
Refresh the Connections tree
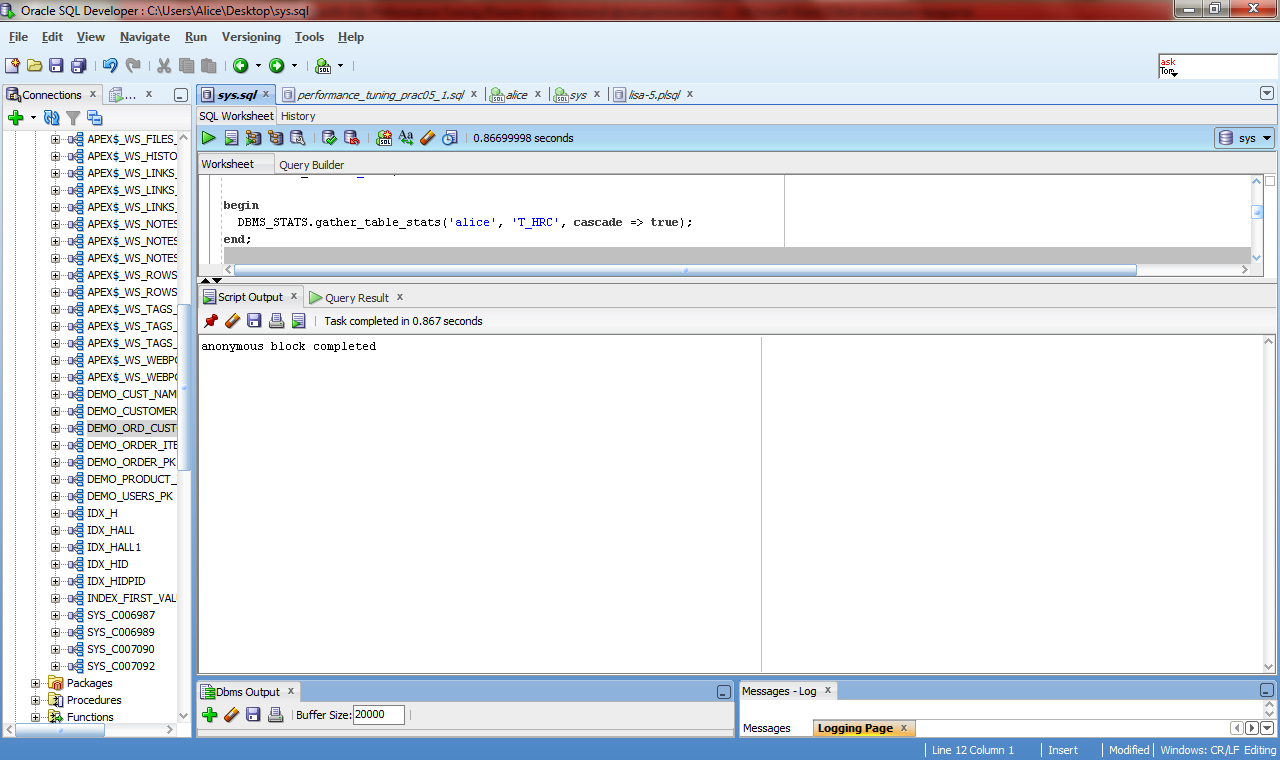point(52,118)
